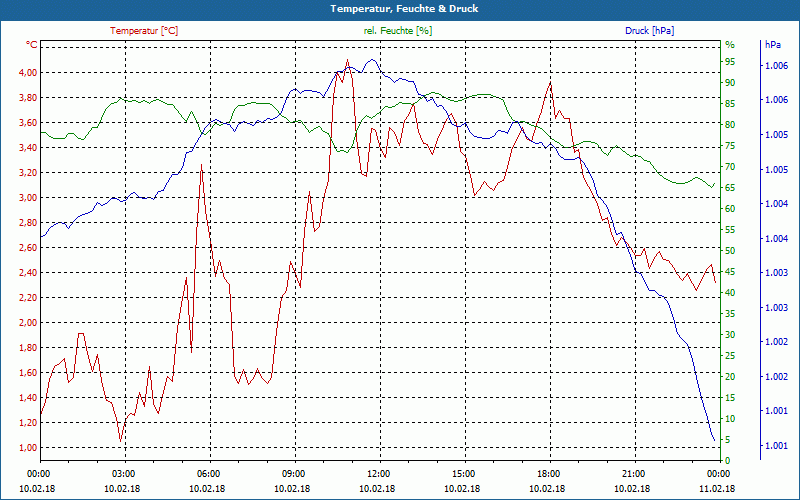The image size is (800, 500).
Task: Click the '2,20' temperature axis value
Action: (29, 297)
